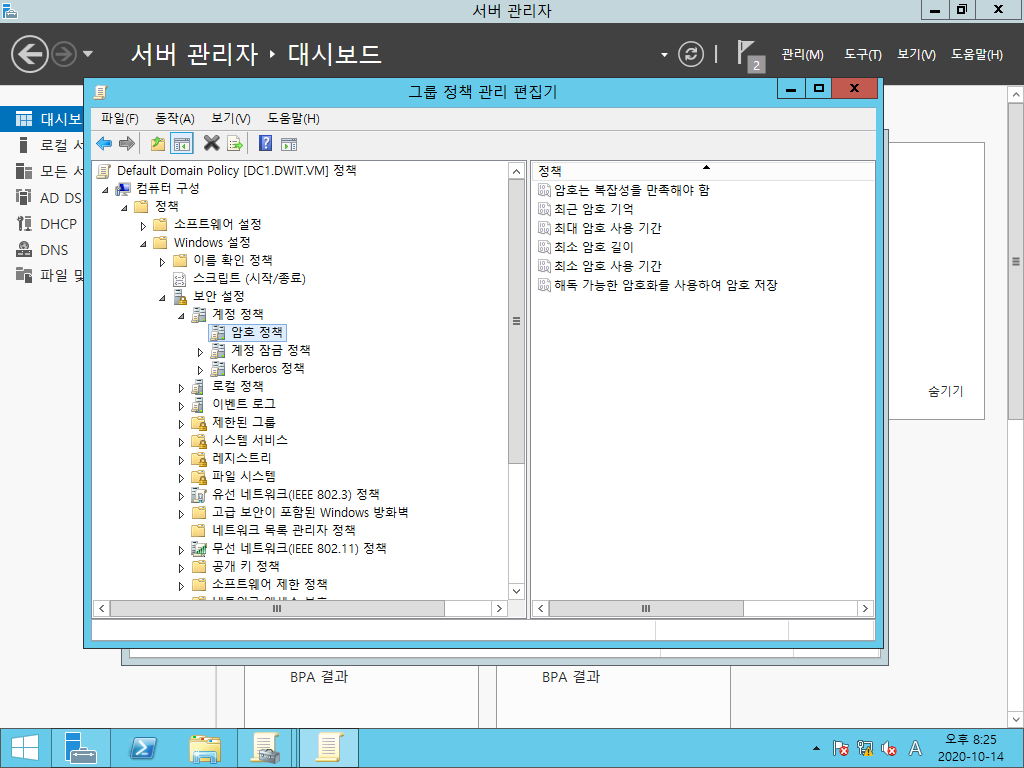Select the 최소 암호 사용 기간 policy
The image size is (1024, 768).
point(607,266)
